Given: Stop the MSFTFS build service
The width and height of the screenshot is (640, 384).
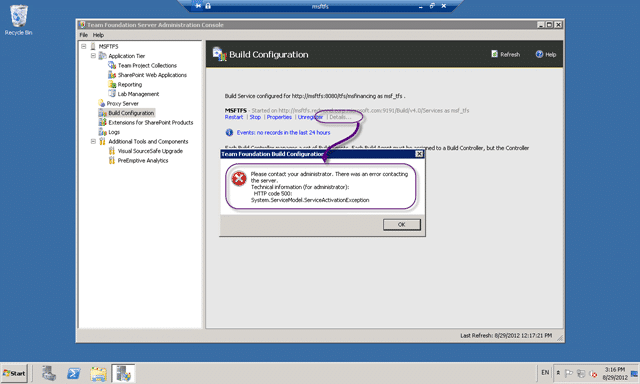Looking at the screenshot, I should coord(255,117).
